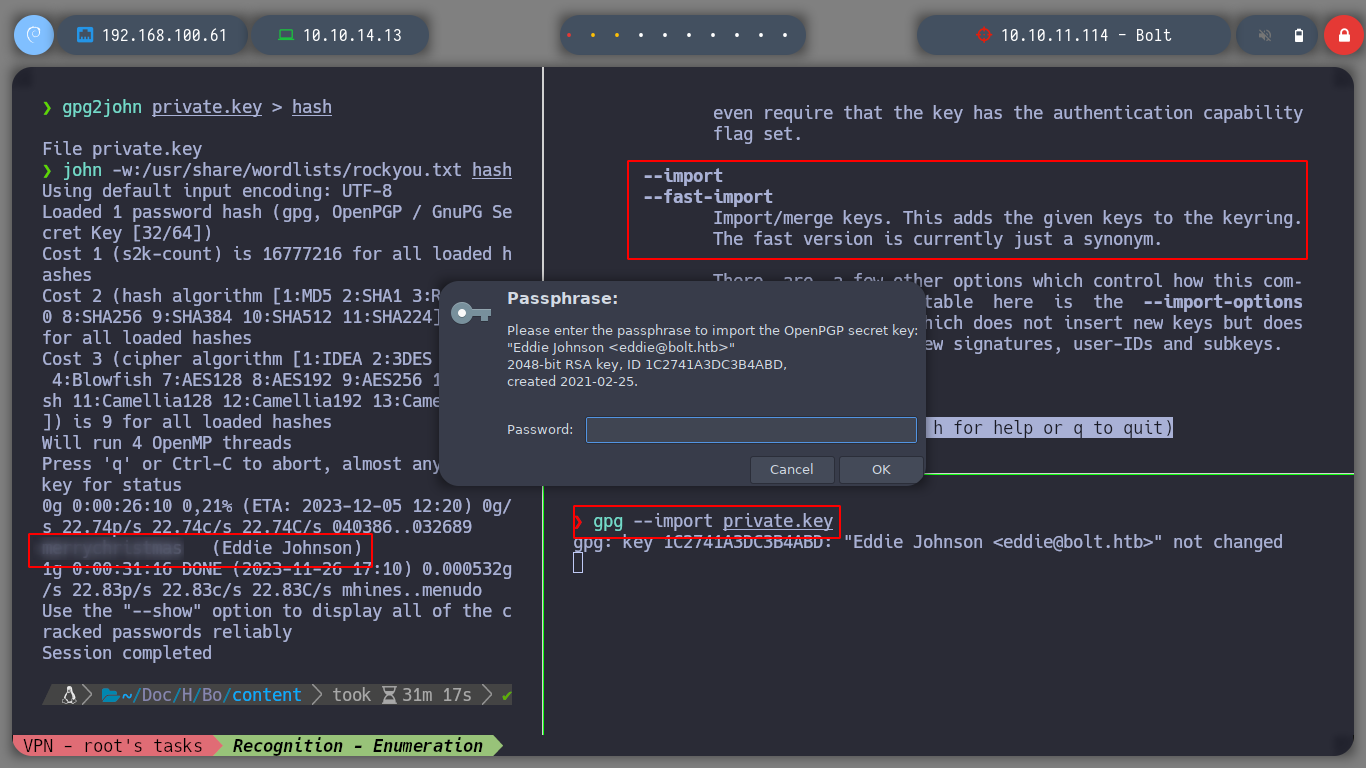Click the battery lock indicator icon
1366x768 pixels.
pos(1298,35)
